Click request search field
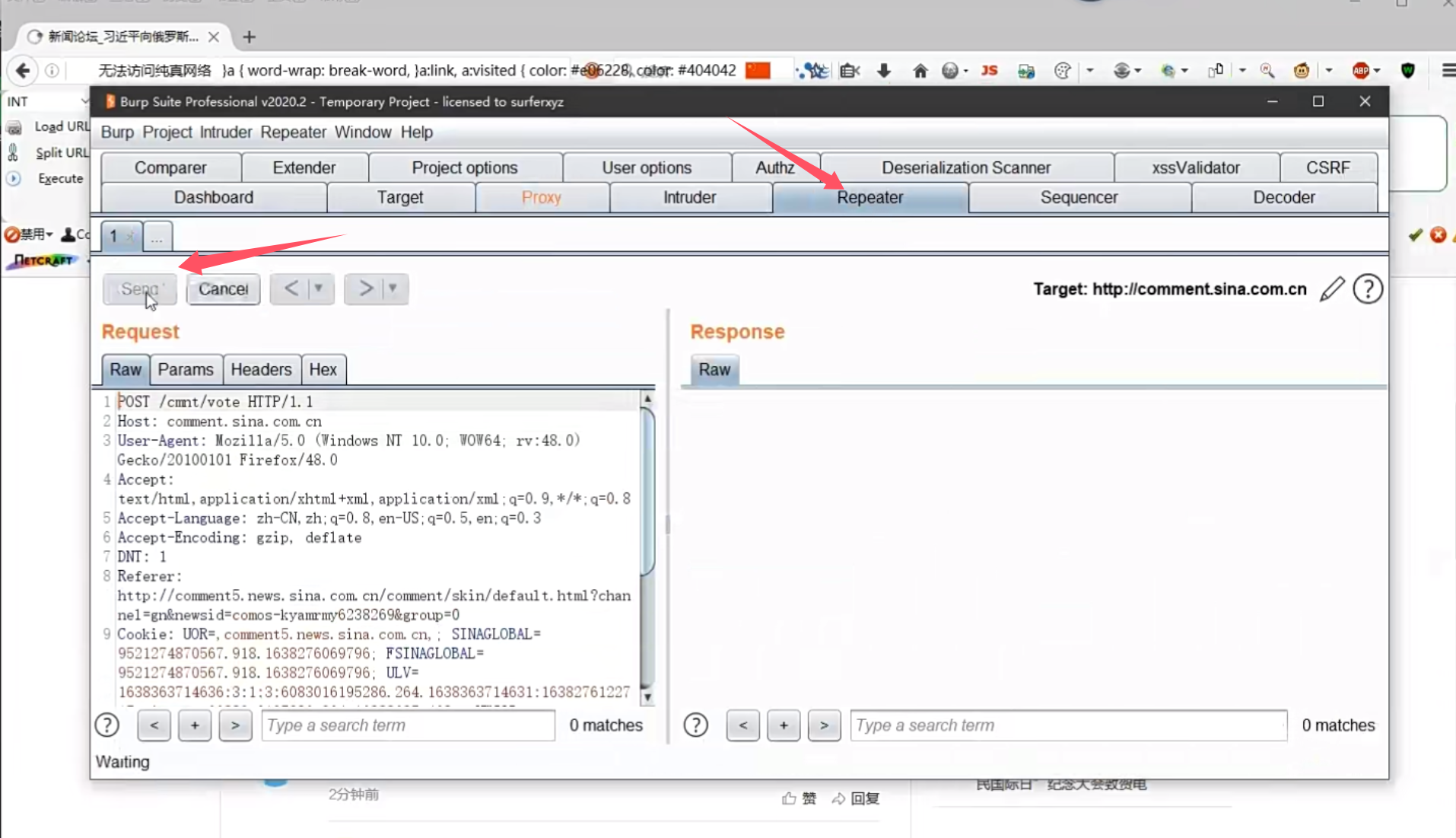This screenshot has width=1456, height=838. pyautogui.click(x=409, y=725)
